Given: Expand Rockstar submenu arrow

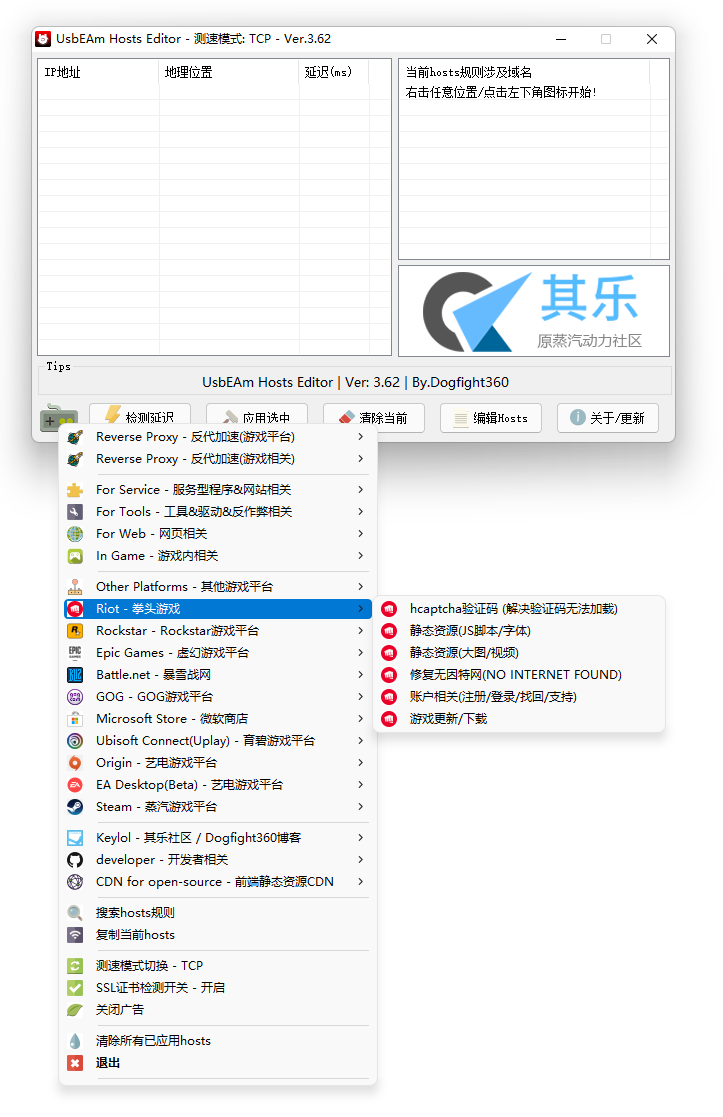Looking at the screenshot, I should [360, 630].
